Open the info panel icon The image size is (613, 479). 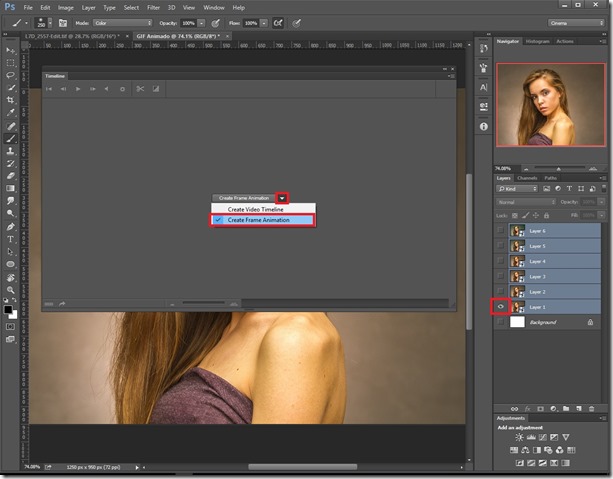(x=484, y=126)
